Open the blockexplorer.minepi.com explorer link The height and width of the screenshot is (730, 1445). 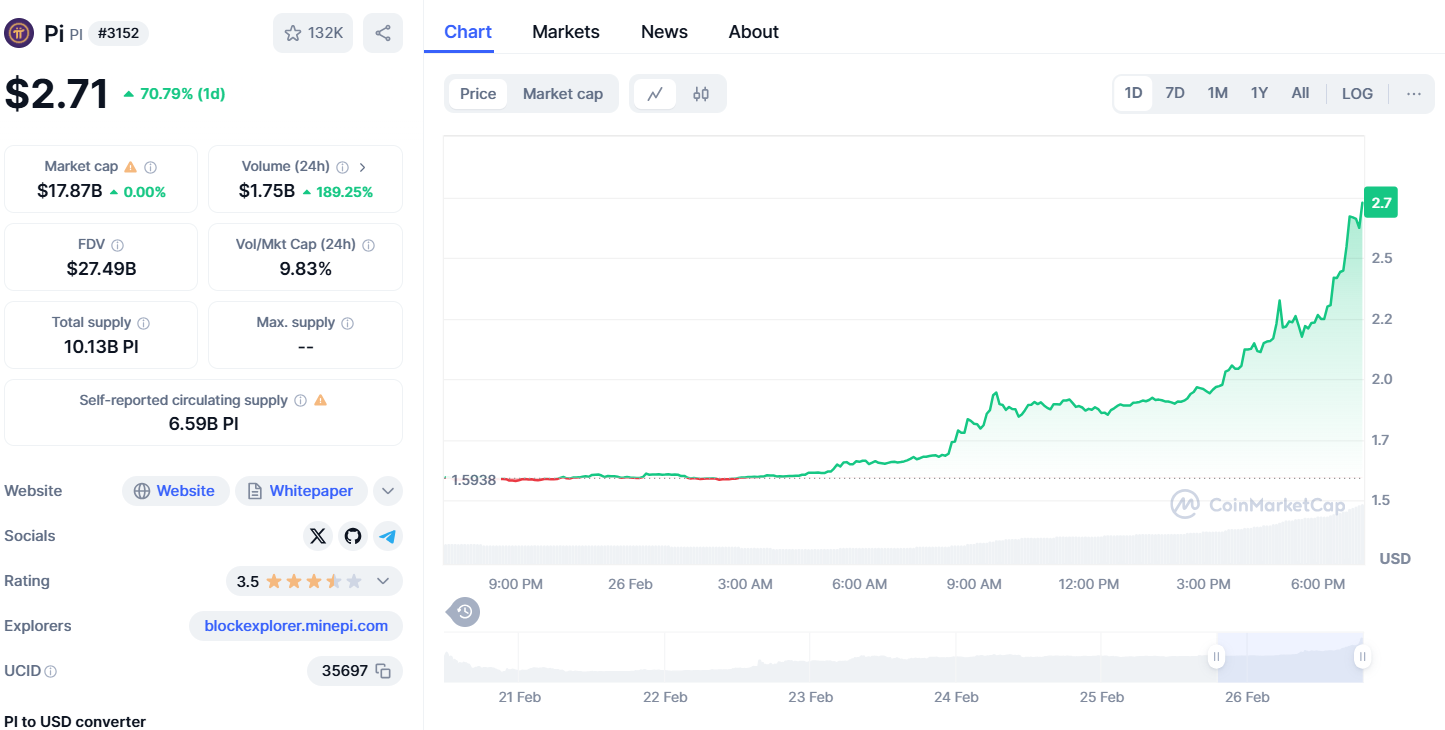tap(296, 626)
